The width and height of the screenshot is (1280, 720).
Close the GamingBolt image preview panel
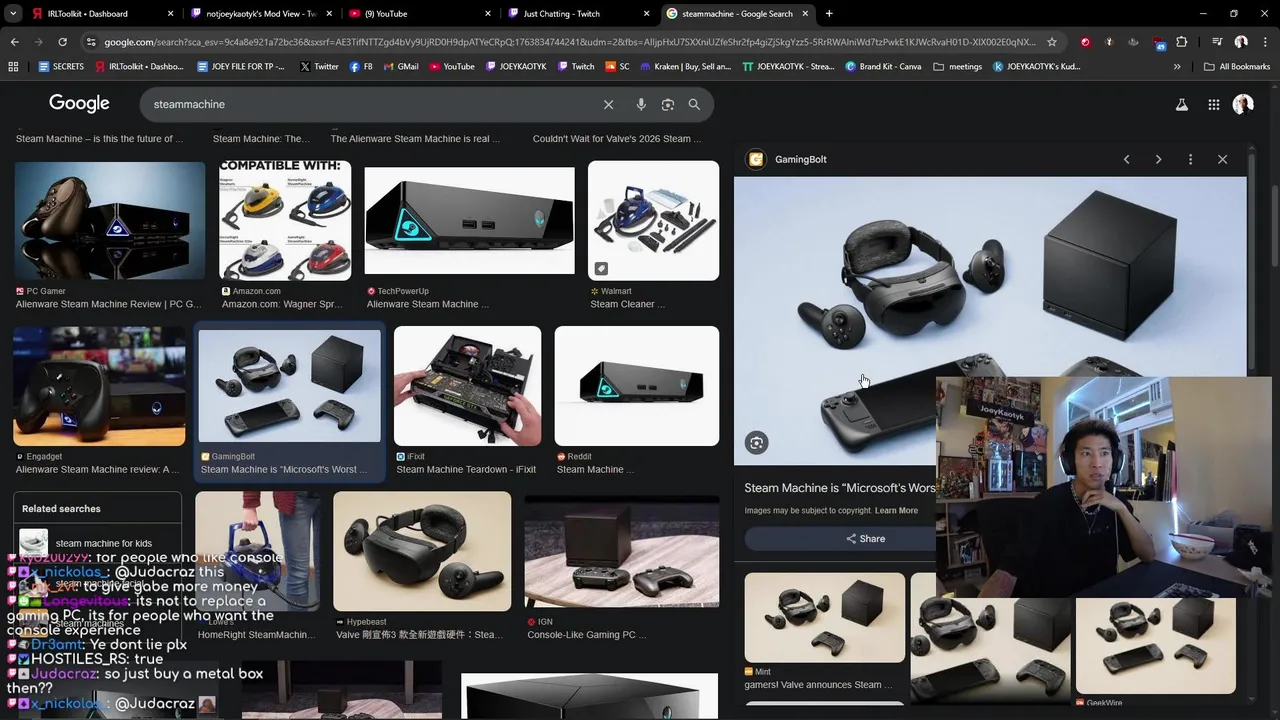click(1222, 159)
